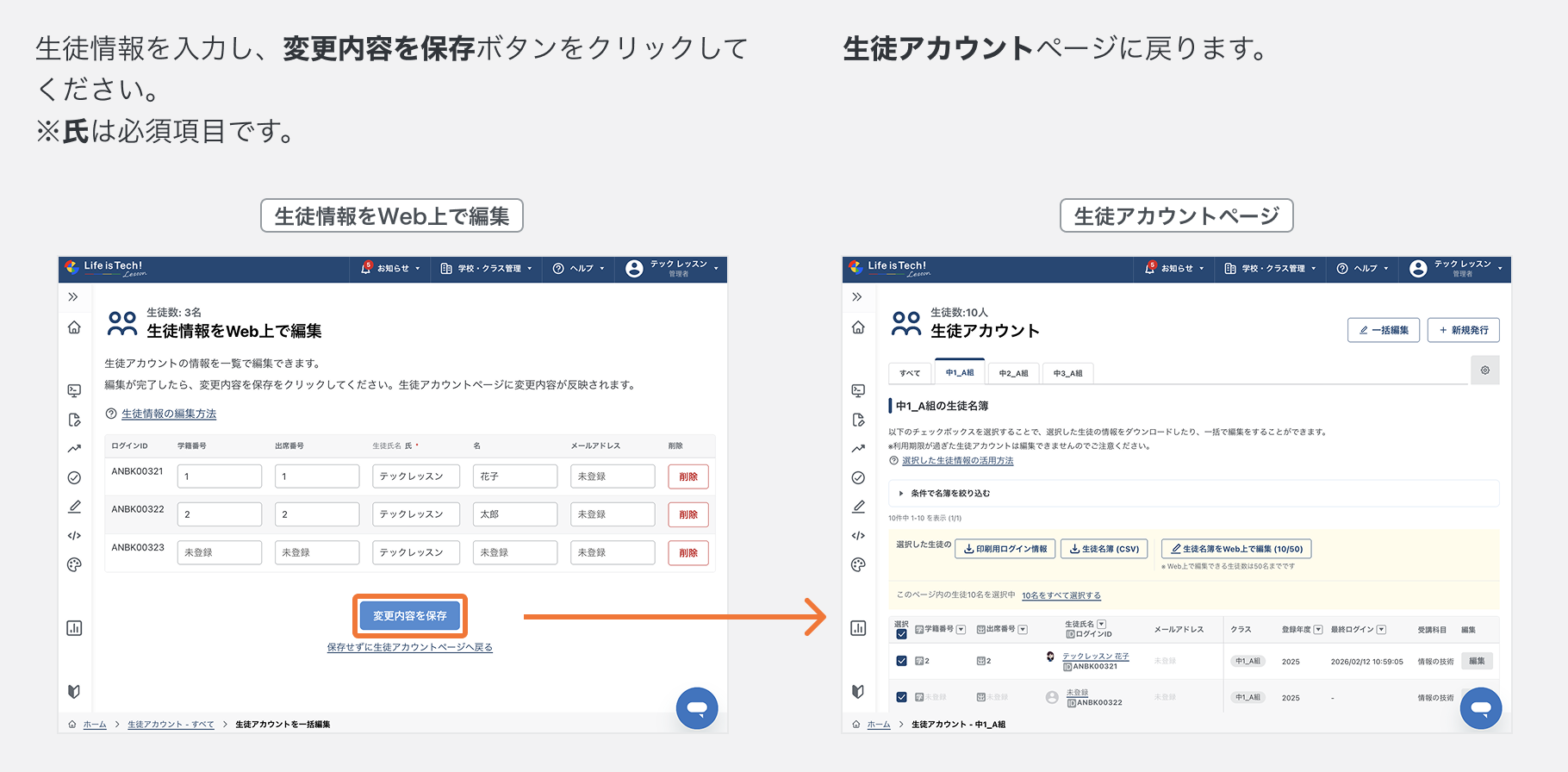Click the 名 field containing 花子

(514, 476)
